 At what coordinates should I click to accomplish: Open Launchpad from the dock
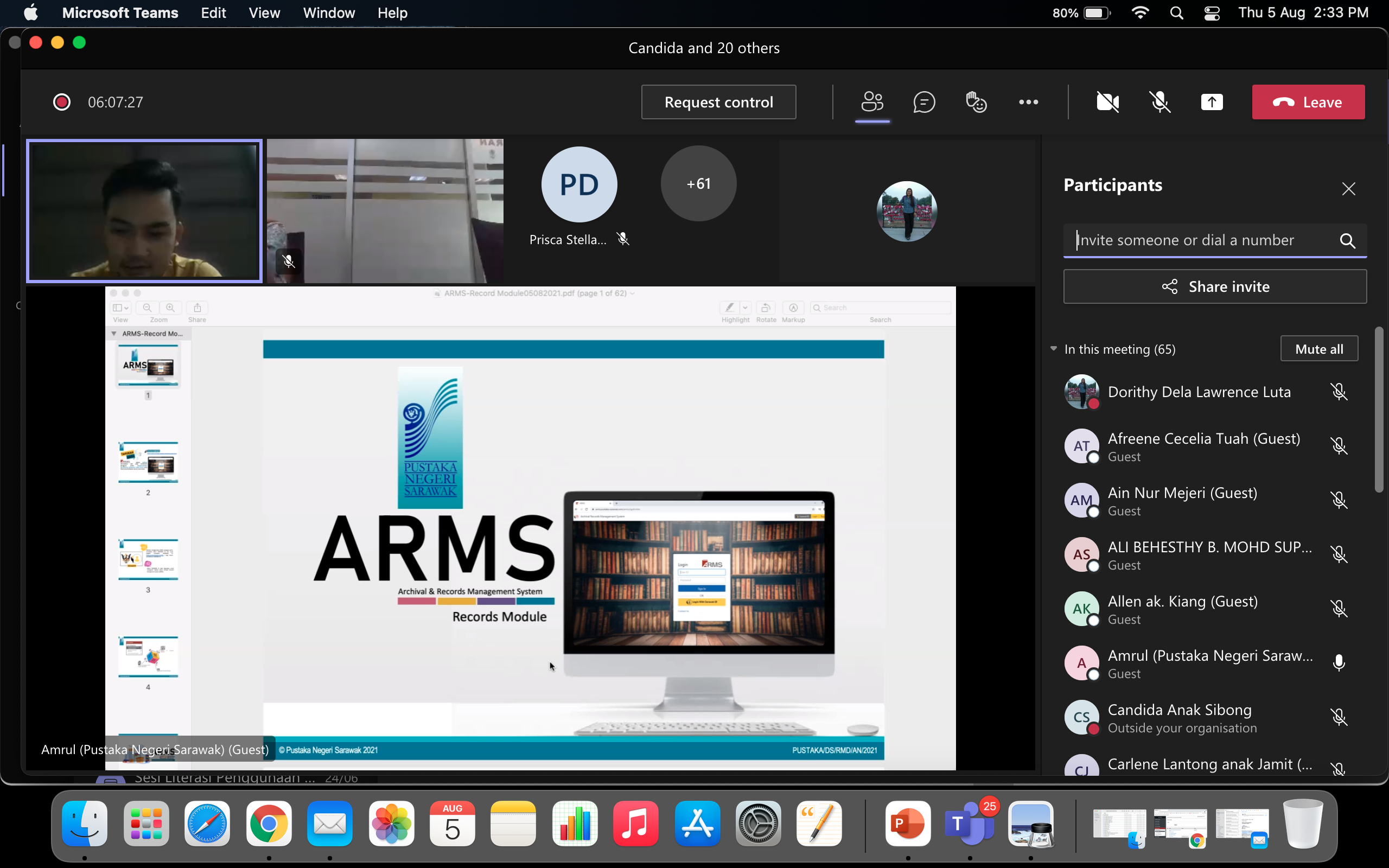click(146, 824)
